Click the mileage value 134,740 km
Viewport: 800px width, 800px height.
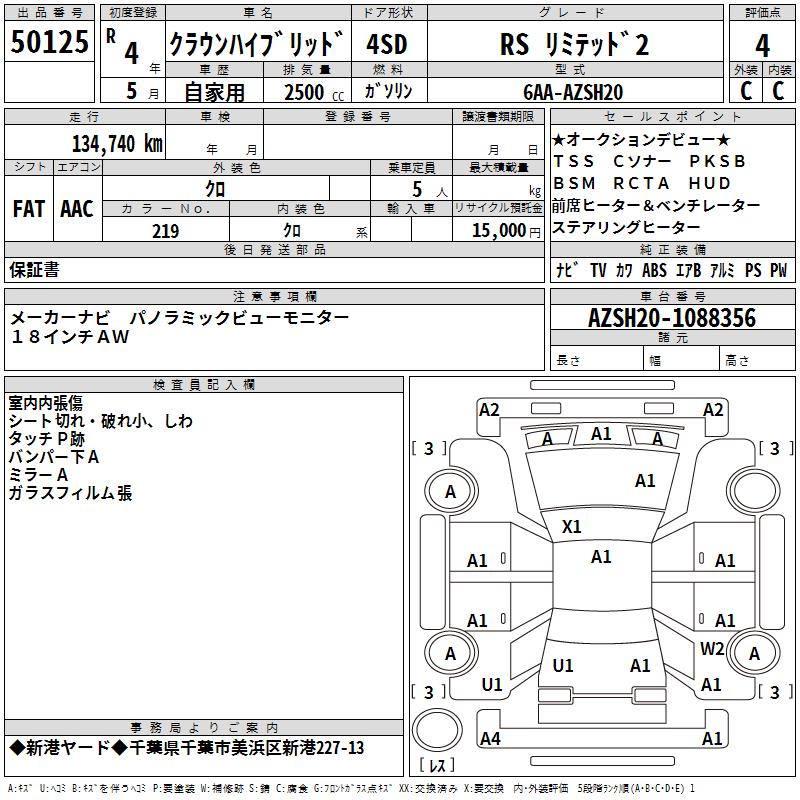117,143
